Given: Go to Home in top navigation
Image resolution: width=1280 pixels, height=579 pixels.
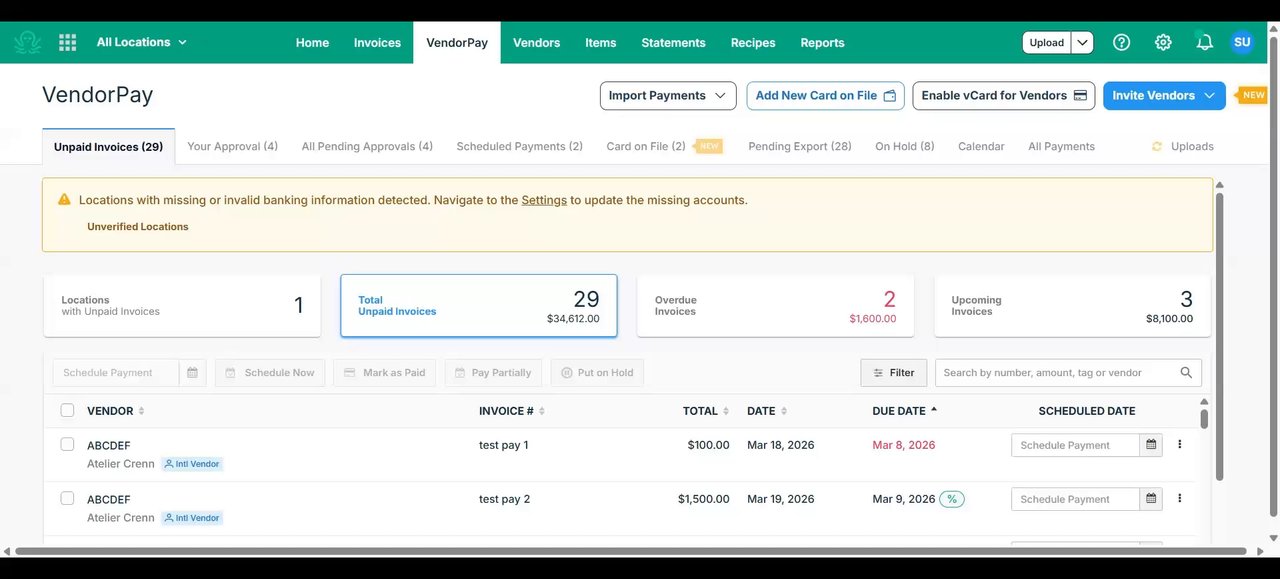Looking at the screenshot, I should [x=312, y=42].
